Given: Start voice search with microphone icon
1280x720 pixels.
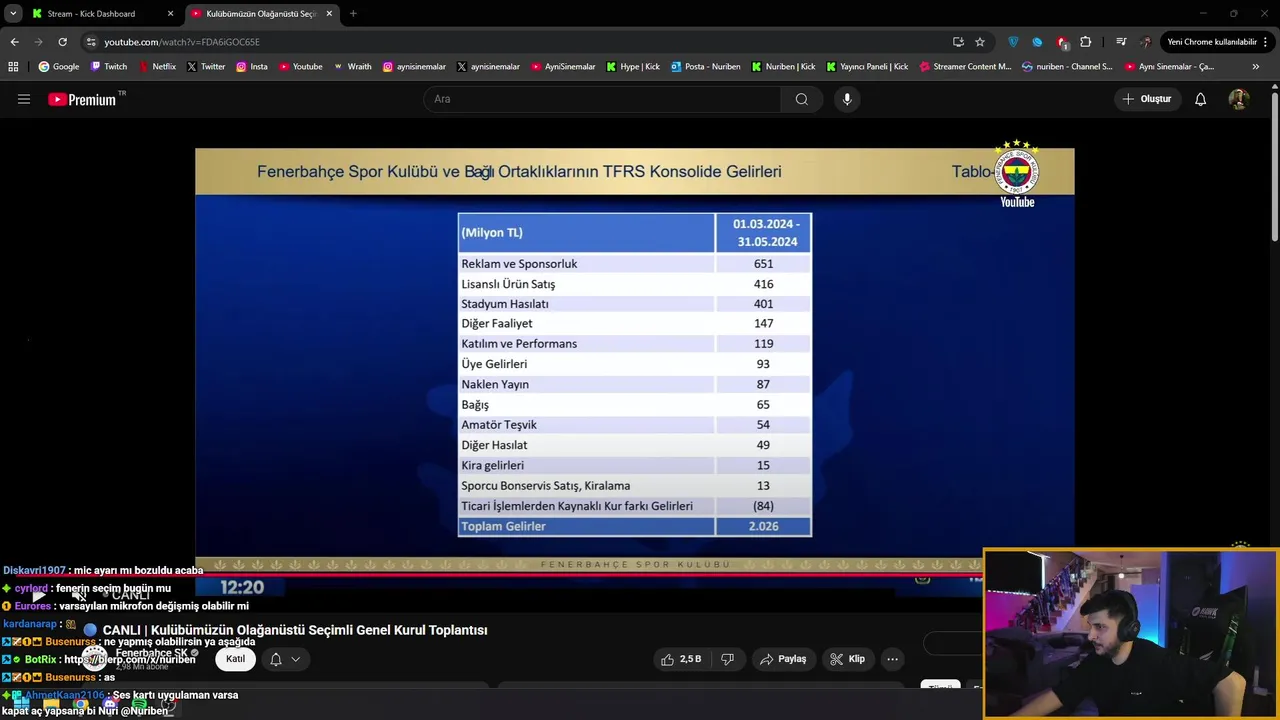Looking at the screenshot, I should click(x=847, y=99).
